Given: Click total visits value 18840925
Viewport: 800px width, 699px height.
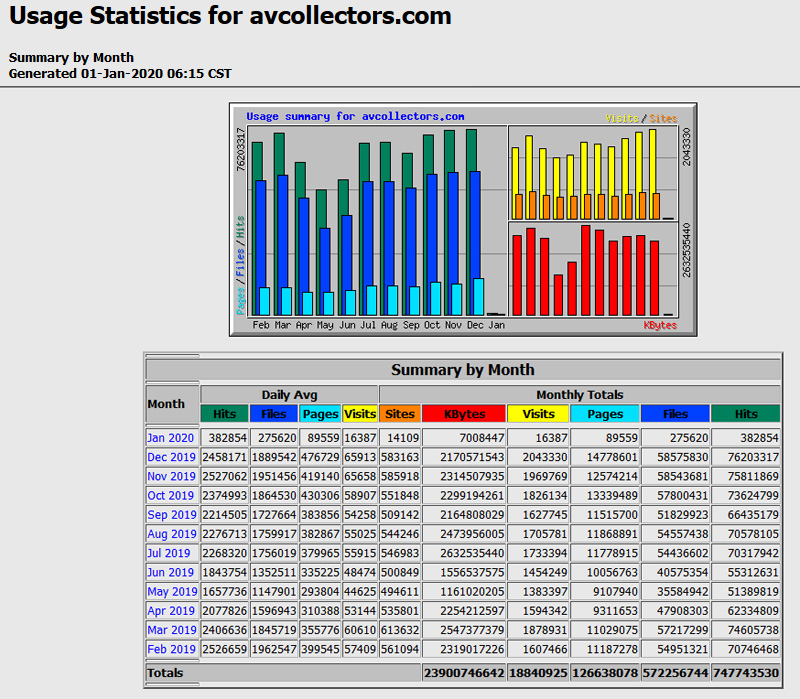Looking at the screenshot, I should coord(538,673).
